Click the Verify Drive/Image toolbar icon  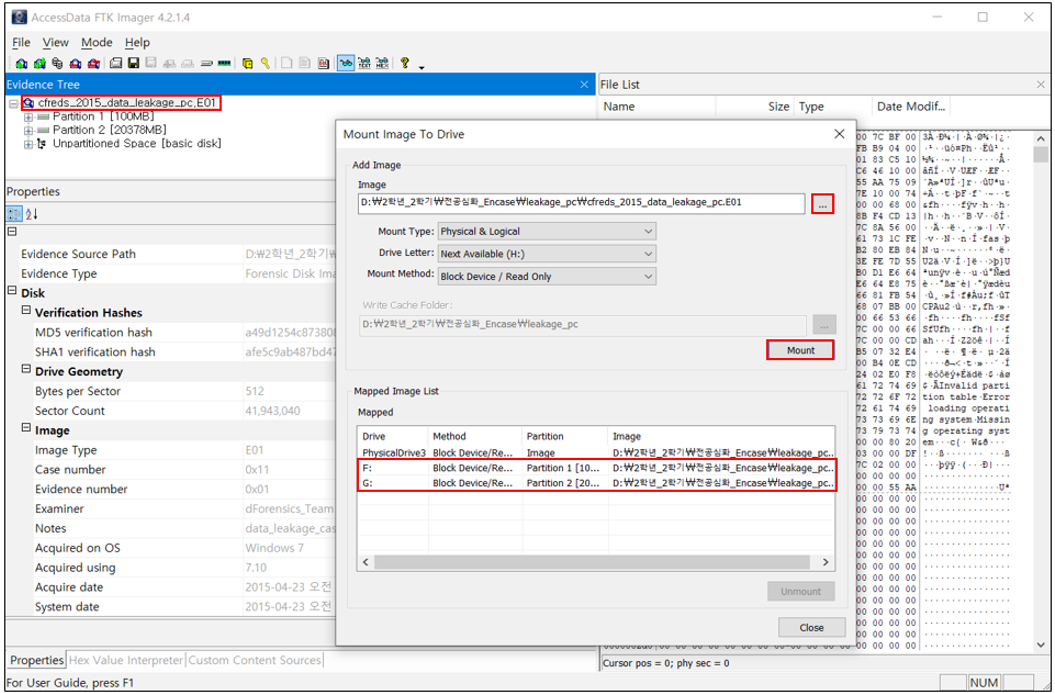click(207, 63)
